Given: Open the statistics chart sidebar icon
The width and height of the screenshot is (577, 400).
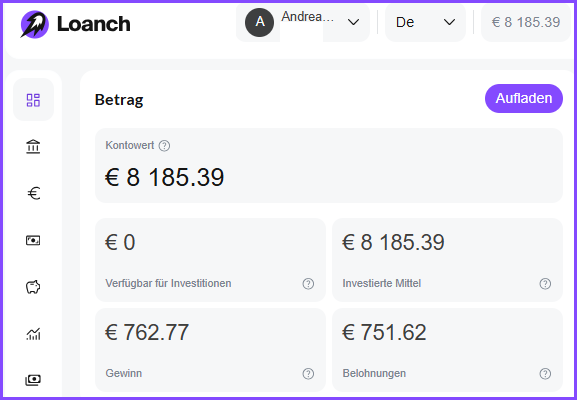Looking at the screenshot, I should [x=33, y=334].
